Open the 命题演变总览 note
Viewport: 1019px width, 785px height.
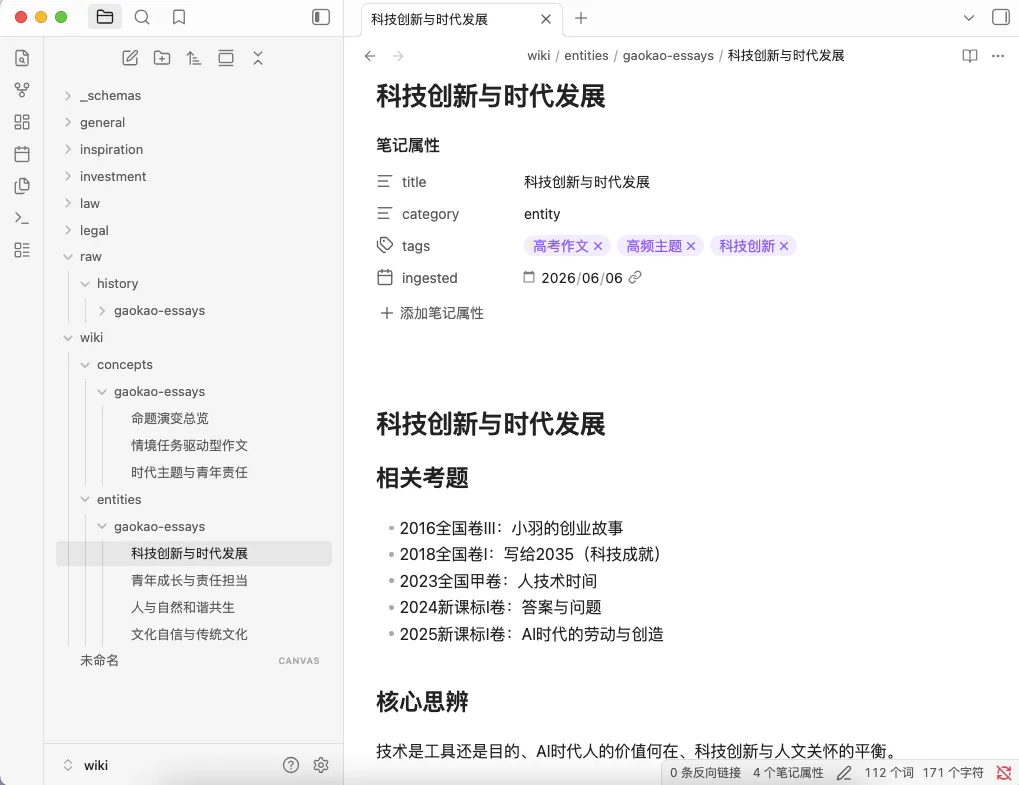pos(170,418)
